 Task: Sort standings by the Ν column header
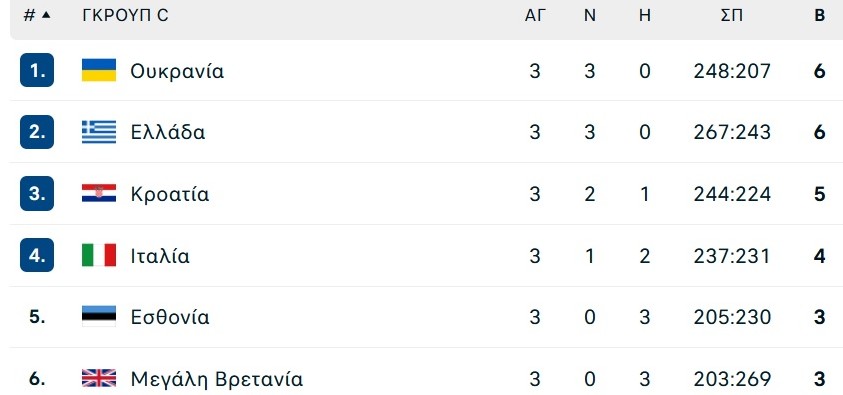590,16
